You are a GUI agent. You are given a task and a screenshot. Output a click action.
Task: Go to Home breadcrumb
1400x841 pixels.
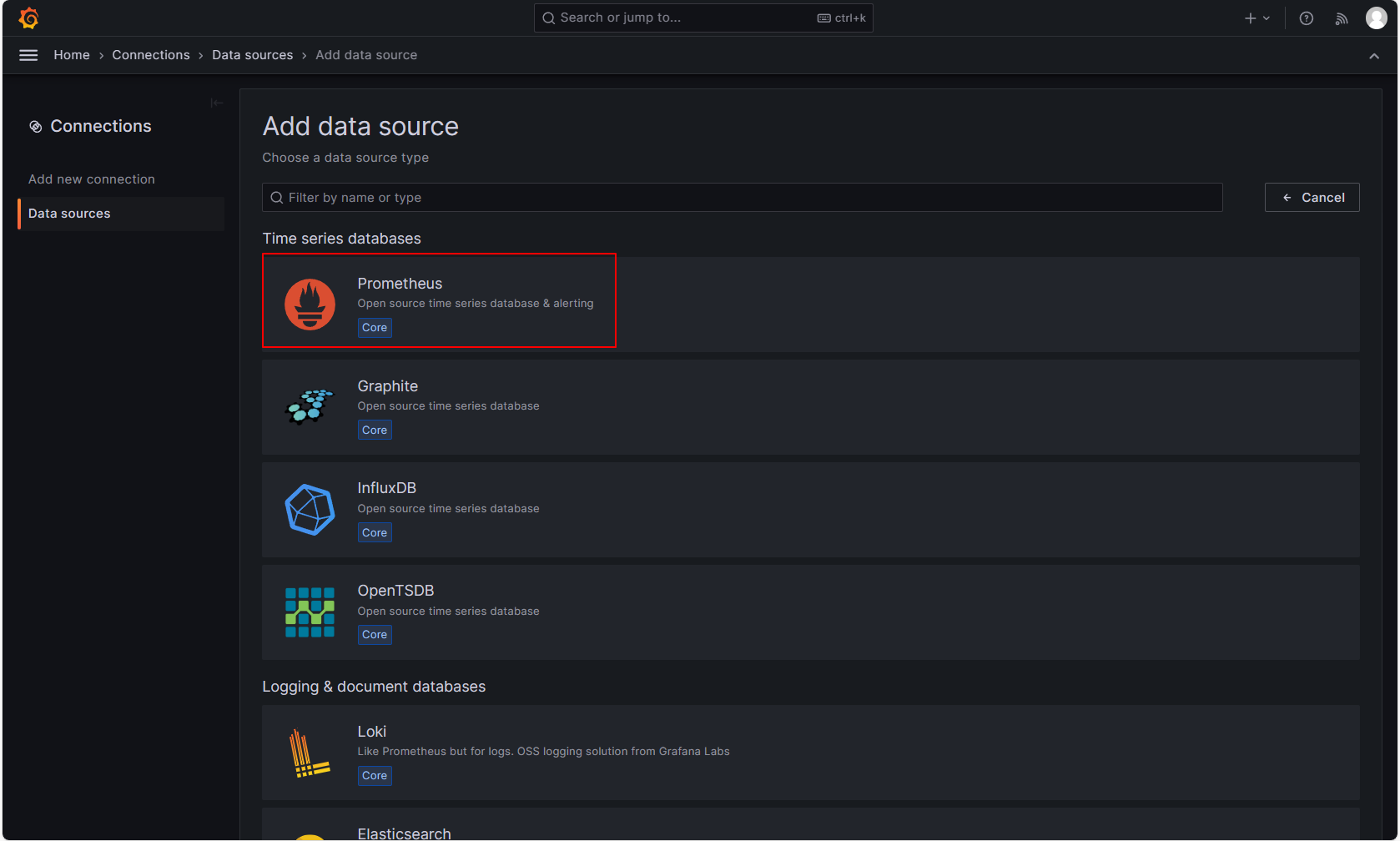(x=72, y=55)
